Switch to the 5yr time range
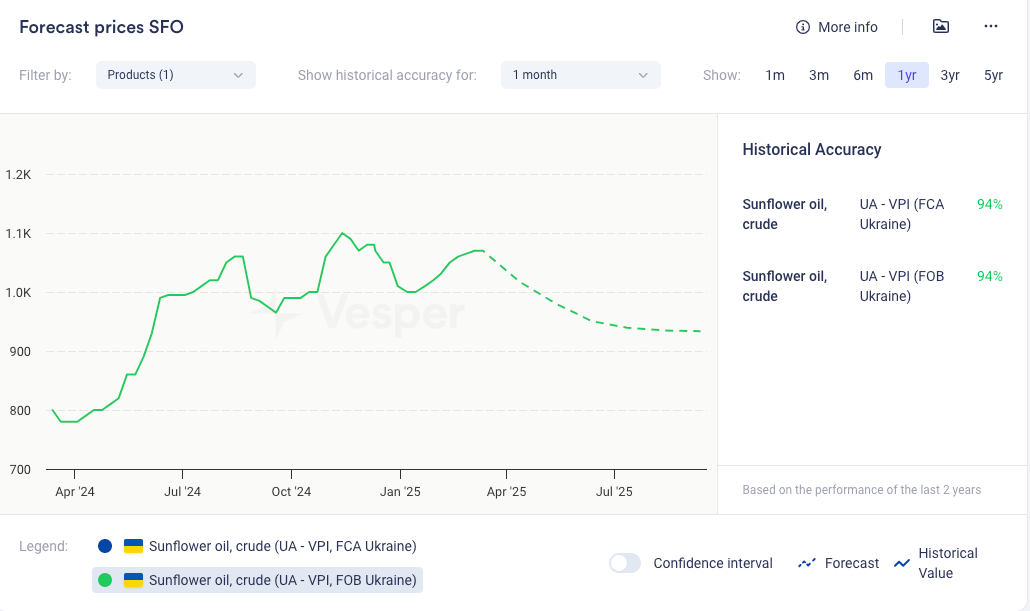This screenshot has height=611, width=1030. (993, 75)
